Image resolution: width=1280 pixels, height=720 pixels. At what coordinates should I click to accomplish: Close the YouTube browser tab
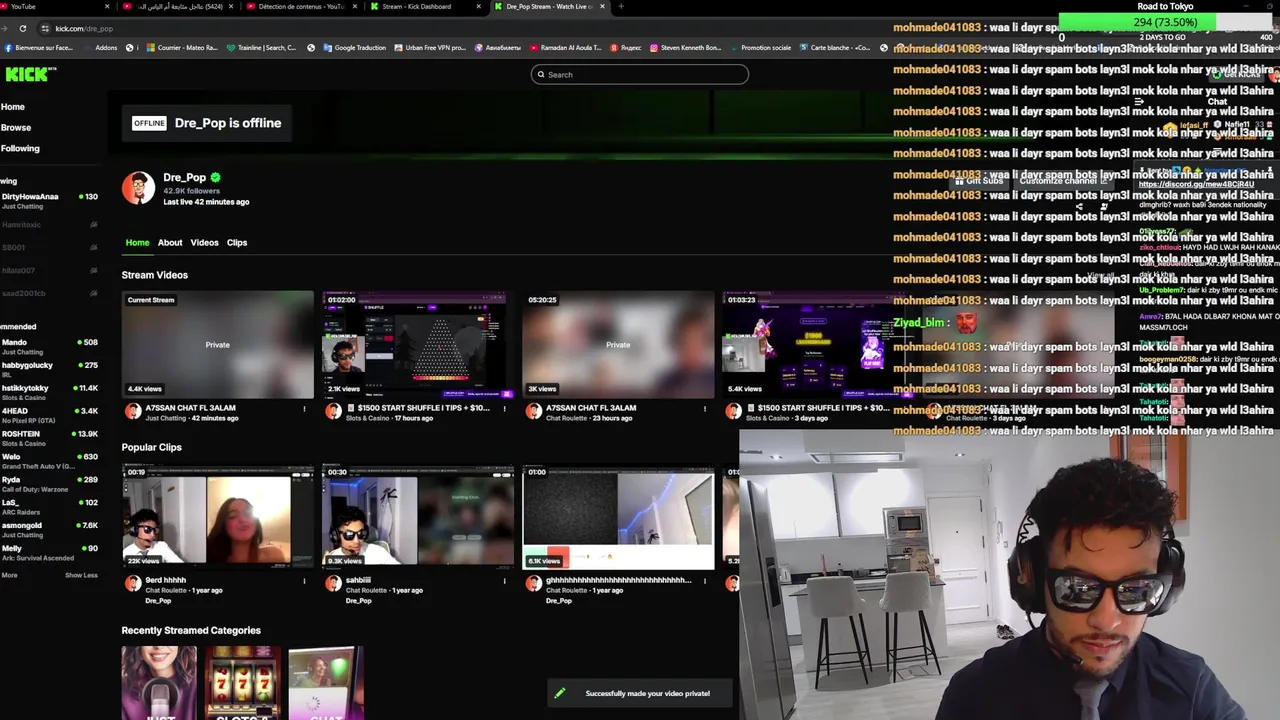(x=107, y=6)
